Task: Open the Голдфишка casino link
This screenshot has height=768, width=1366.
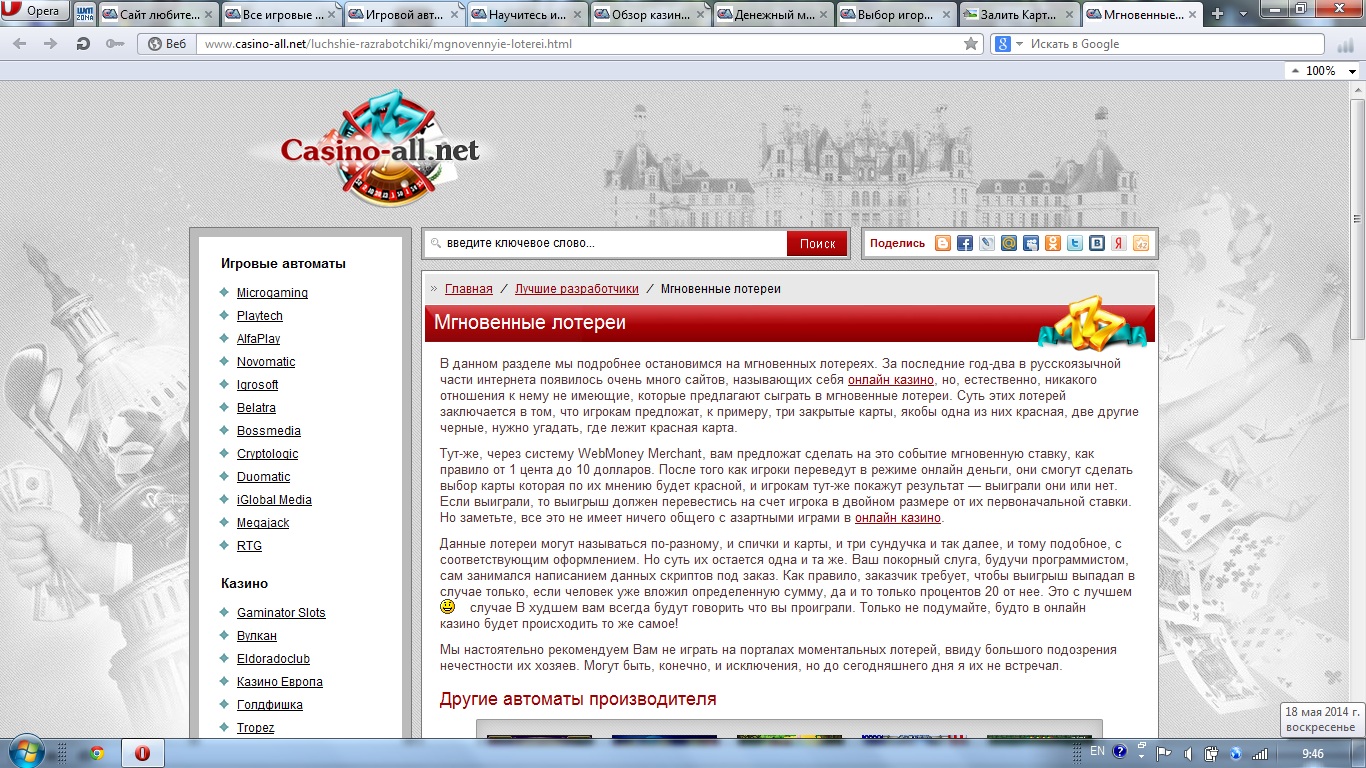Action: pos(270,705)
